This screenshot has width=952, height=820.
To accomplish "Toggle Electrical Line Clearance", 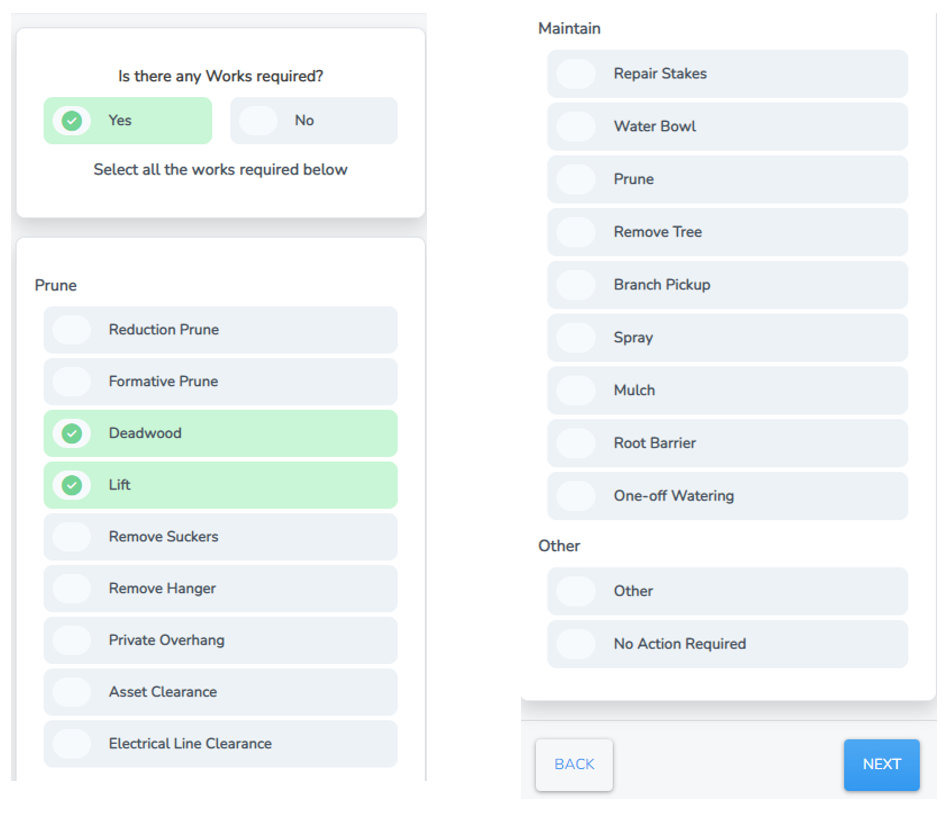I will pos(220,744).
